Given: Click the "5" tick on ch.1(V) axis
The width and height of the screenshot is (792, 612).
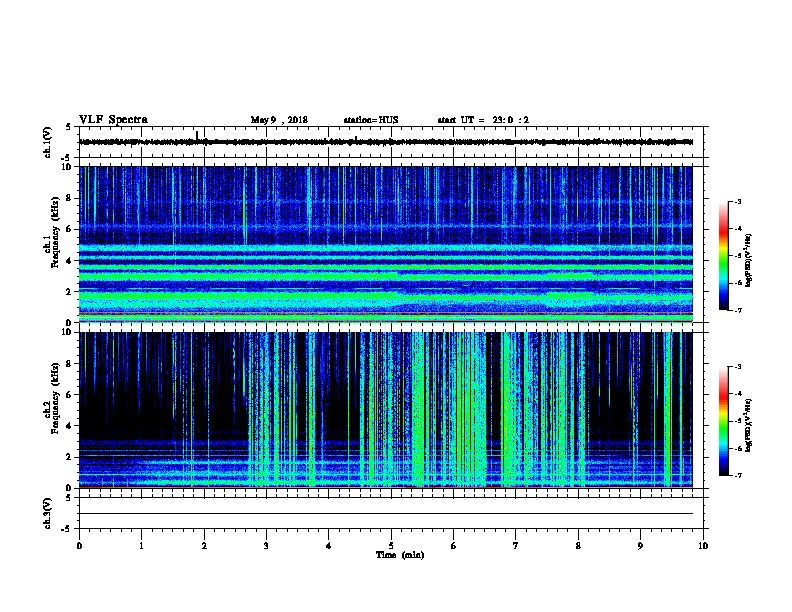Looking at the screenshot, I should [x=69, y=127].
